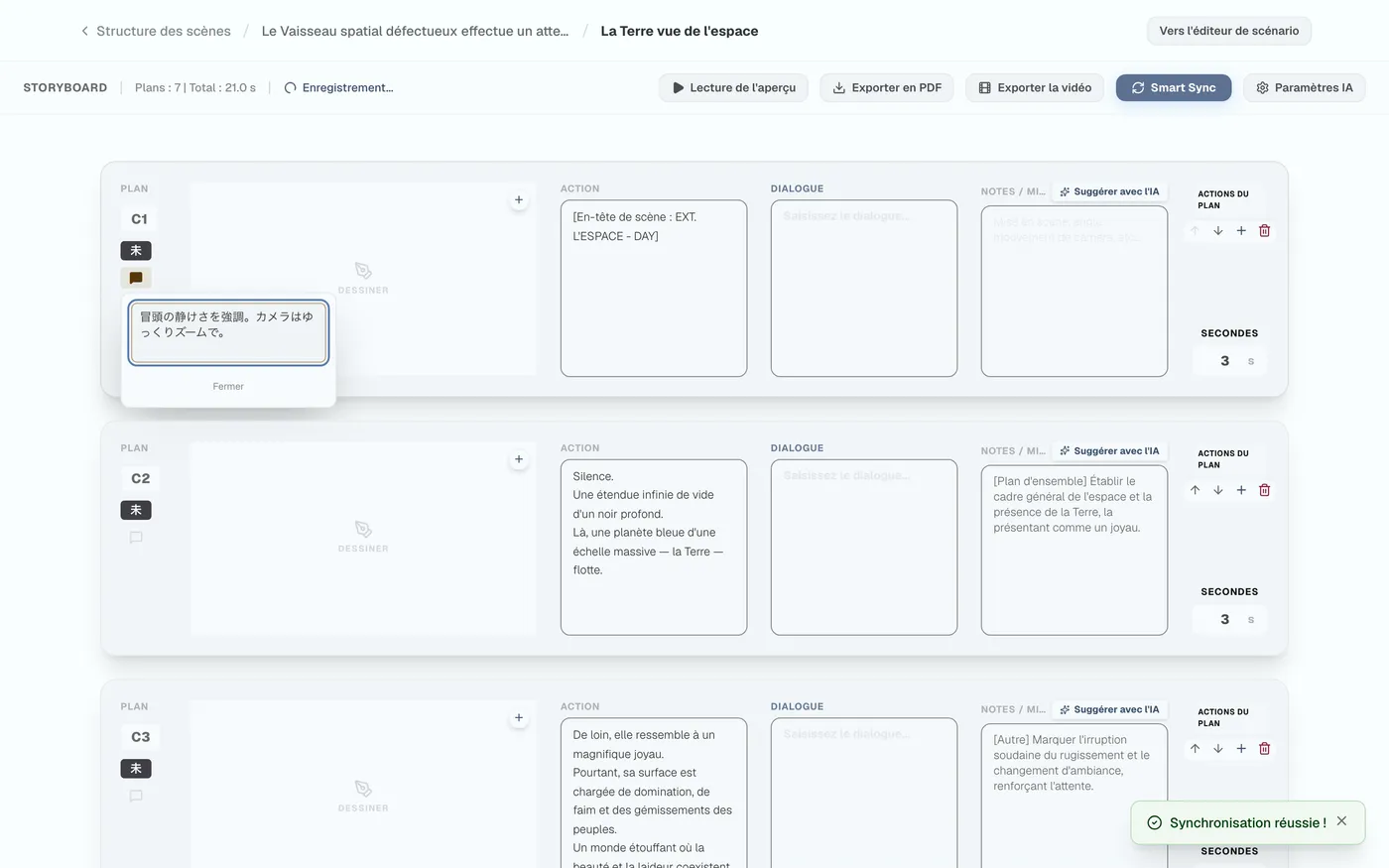
Task: Click the Dessiner pen icon on plan C3
Action: click(363, 789)
